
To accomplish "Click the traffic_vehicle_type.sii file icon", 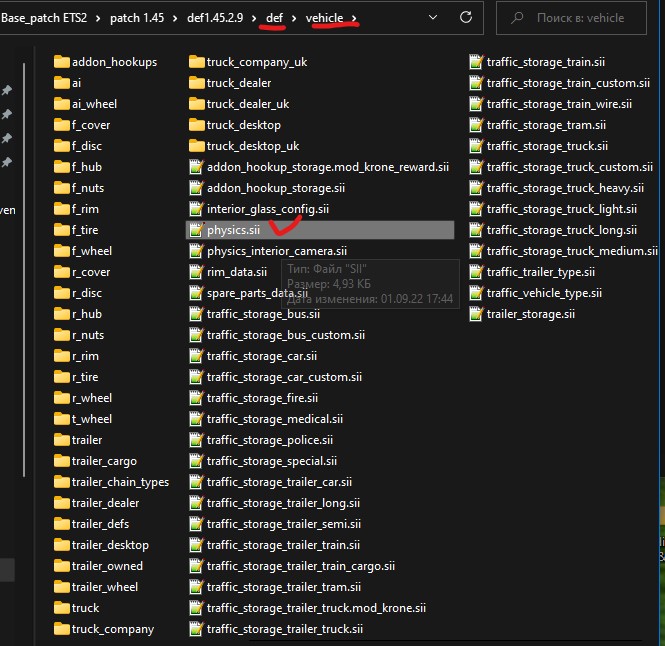I will [x=476, y=293].
